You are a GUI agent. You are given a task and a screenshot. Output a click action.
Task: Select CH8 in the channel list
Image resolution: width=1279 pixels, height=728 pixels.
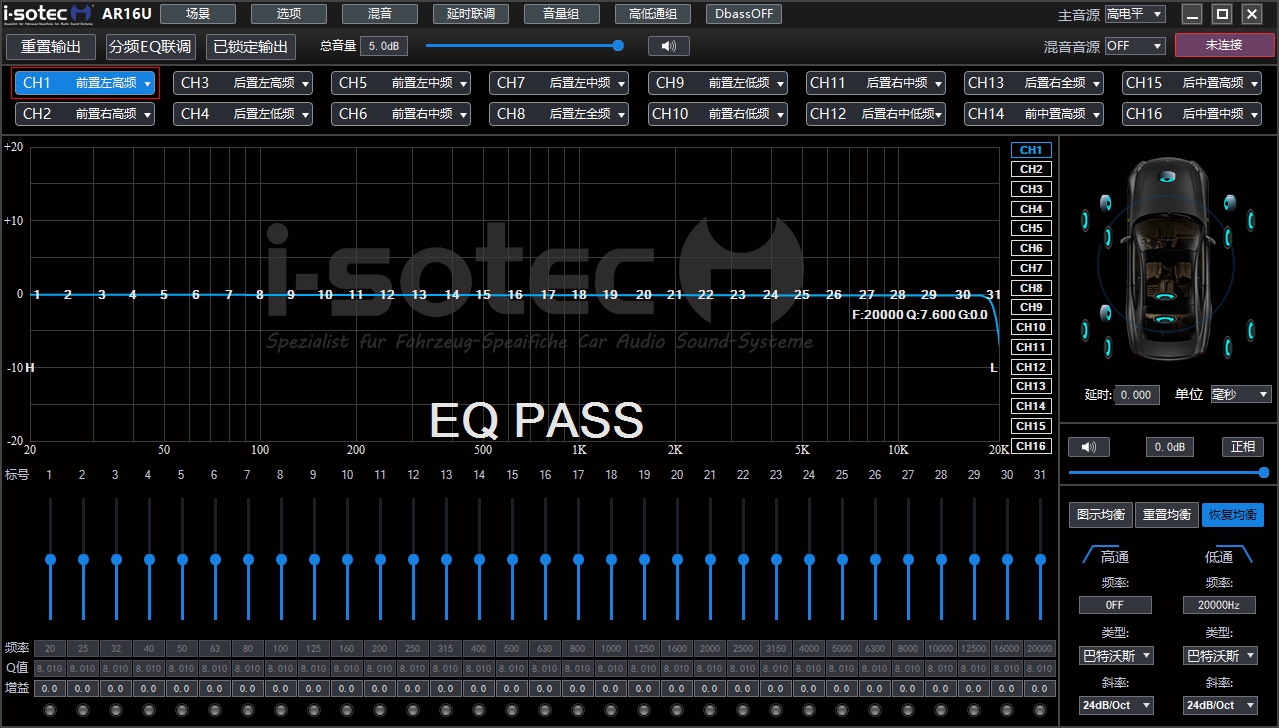(1031, 288)
